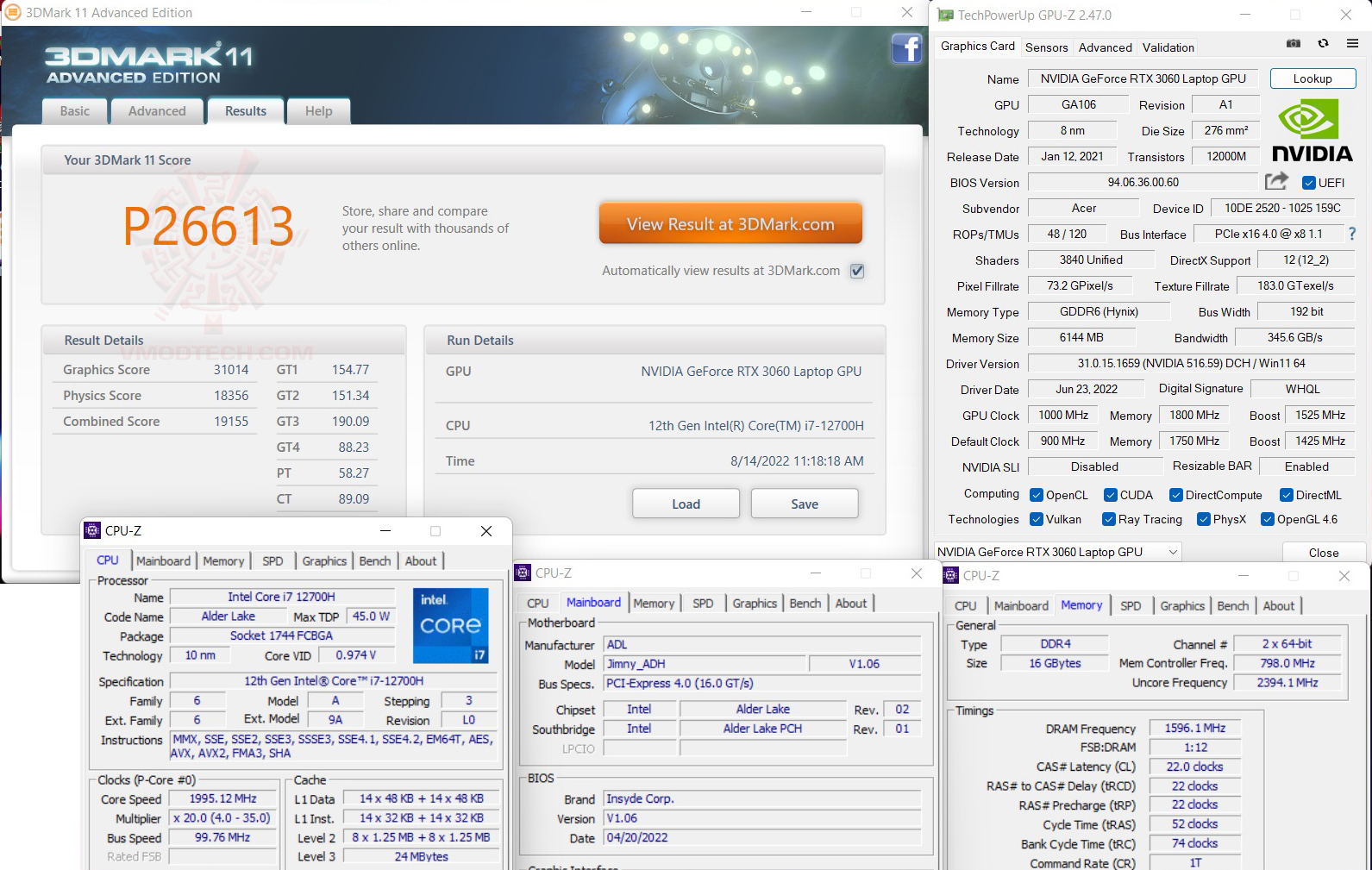Screen dimensions: 1372x870
Task: Click the Physics Score value 18356
Action: coord(231,396)
